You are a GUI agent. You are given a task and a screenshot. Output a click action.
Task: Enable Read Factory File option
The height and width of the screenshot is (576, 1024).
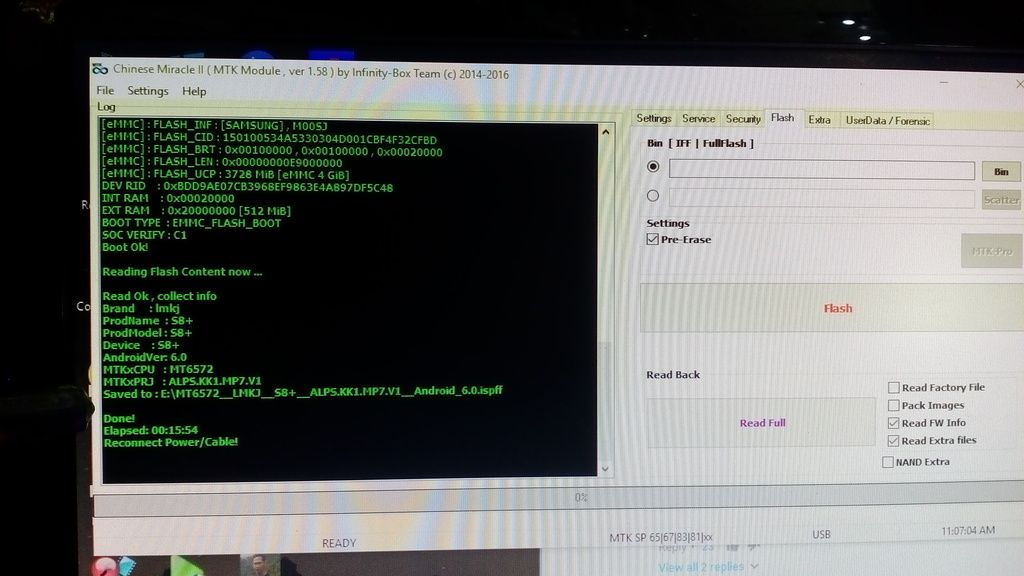(x=893, y=388)
